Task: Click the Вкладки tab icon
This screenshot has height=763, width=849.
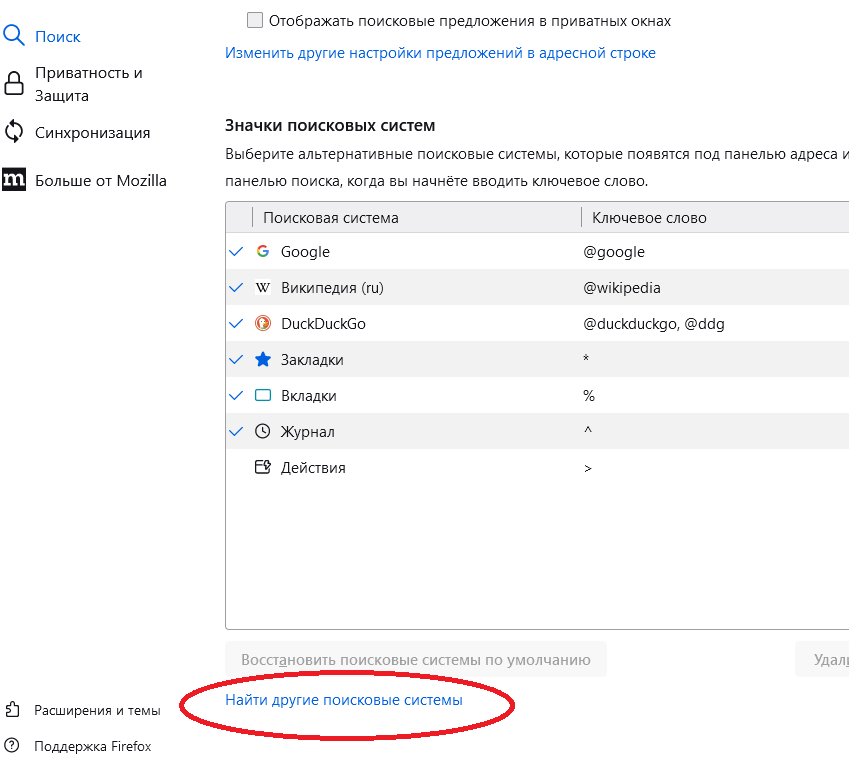Action: [263, 396]
